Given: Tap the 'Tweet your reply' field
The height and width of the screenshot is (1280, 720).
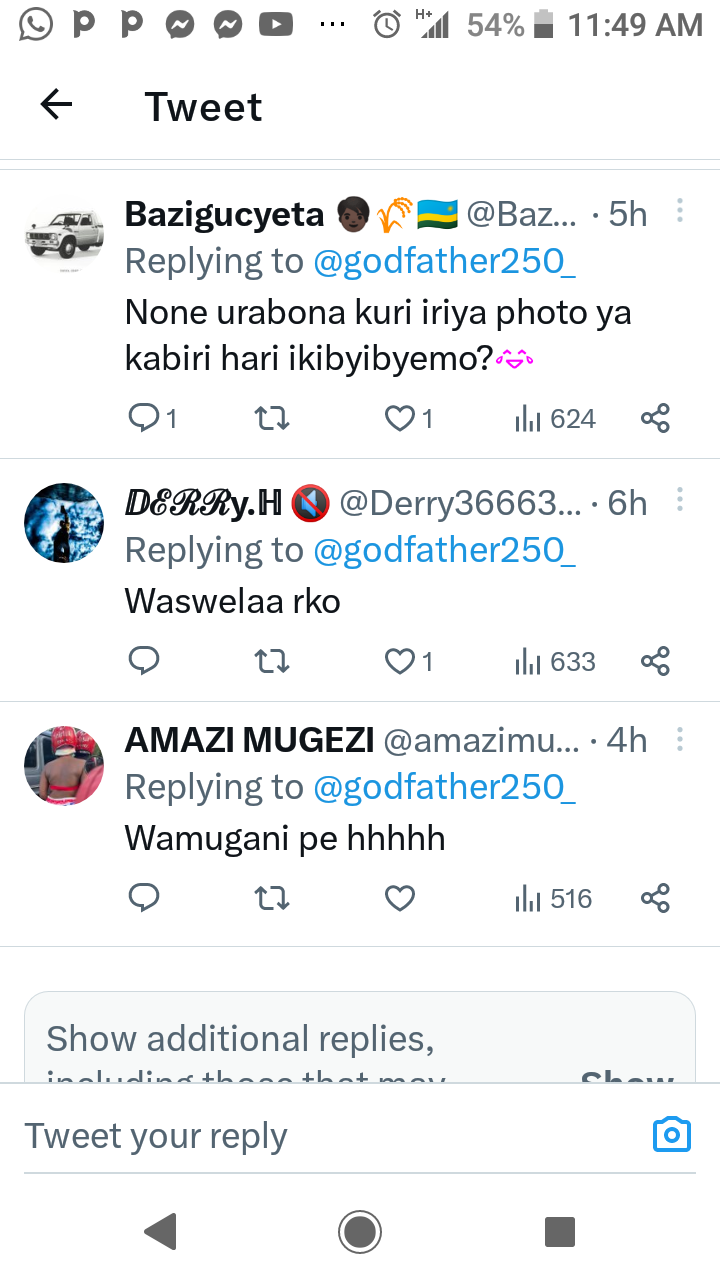Looking at the screenshot, I should click(x=300, y=1136).
